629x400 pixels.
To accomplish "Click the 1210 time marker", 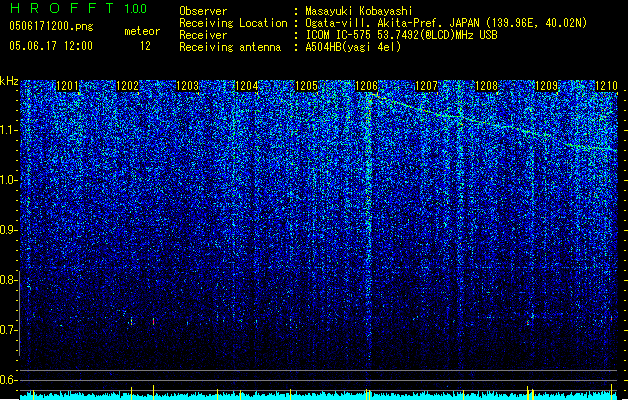I will pyautogui.click(x=606, y=86).
